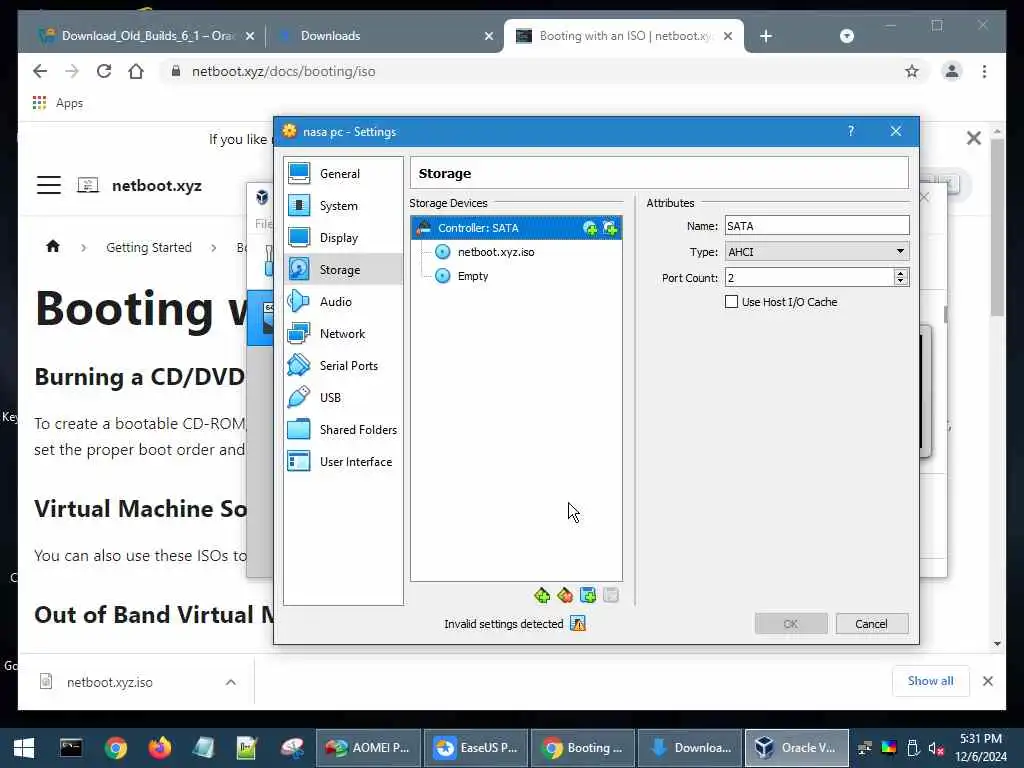1024x768 pixels.
Task: Bookmark this page with the star icon
Action: point(912,71)
